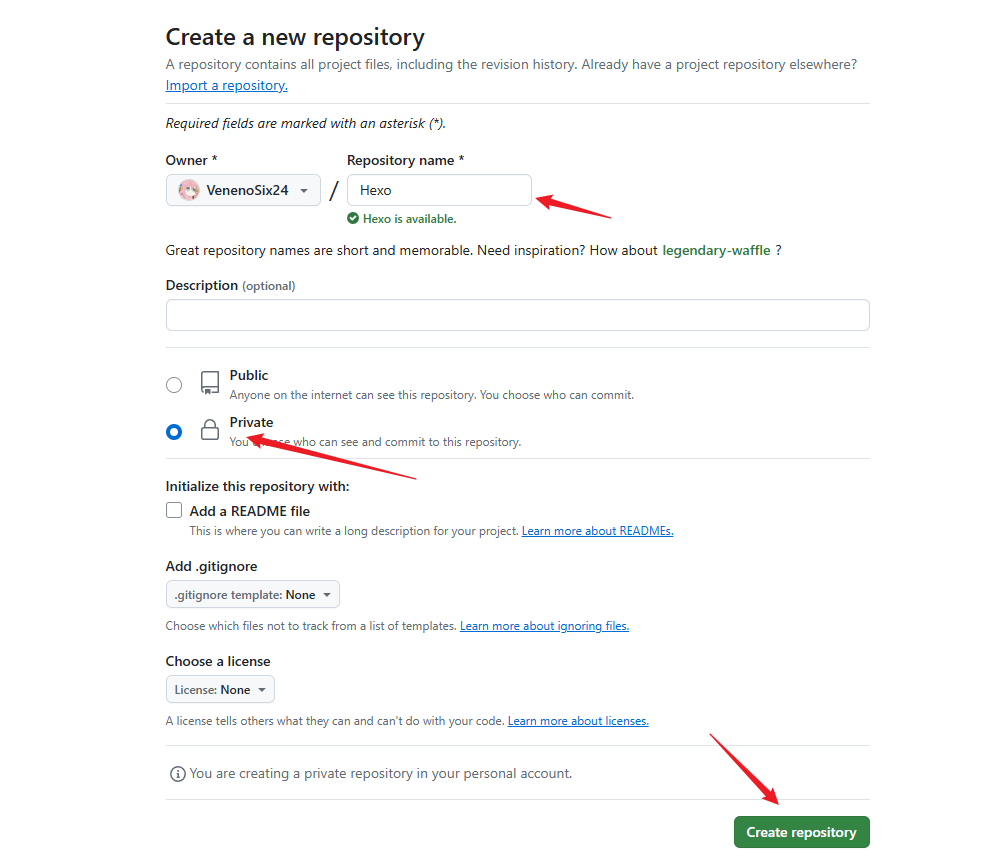Click the info icon beside private repository notice
Viewport: 997px width, 863px height.
click(x=178, y=773)
